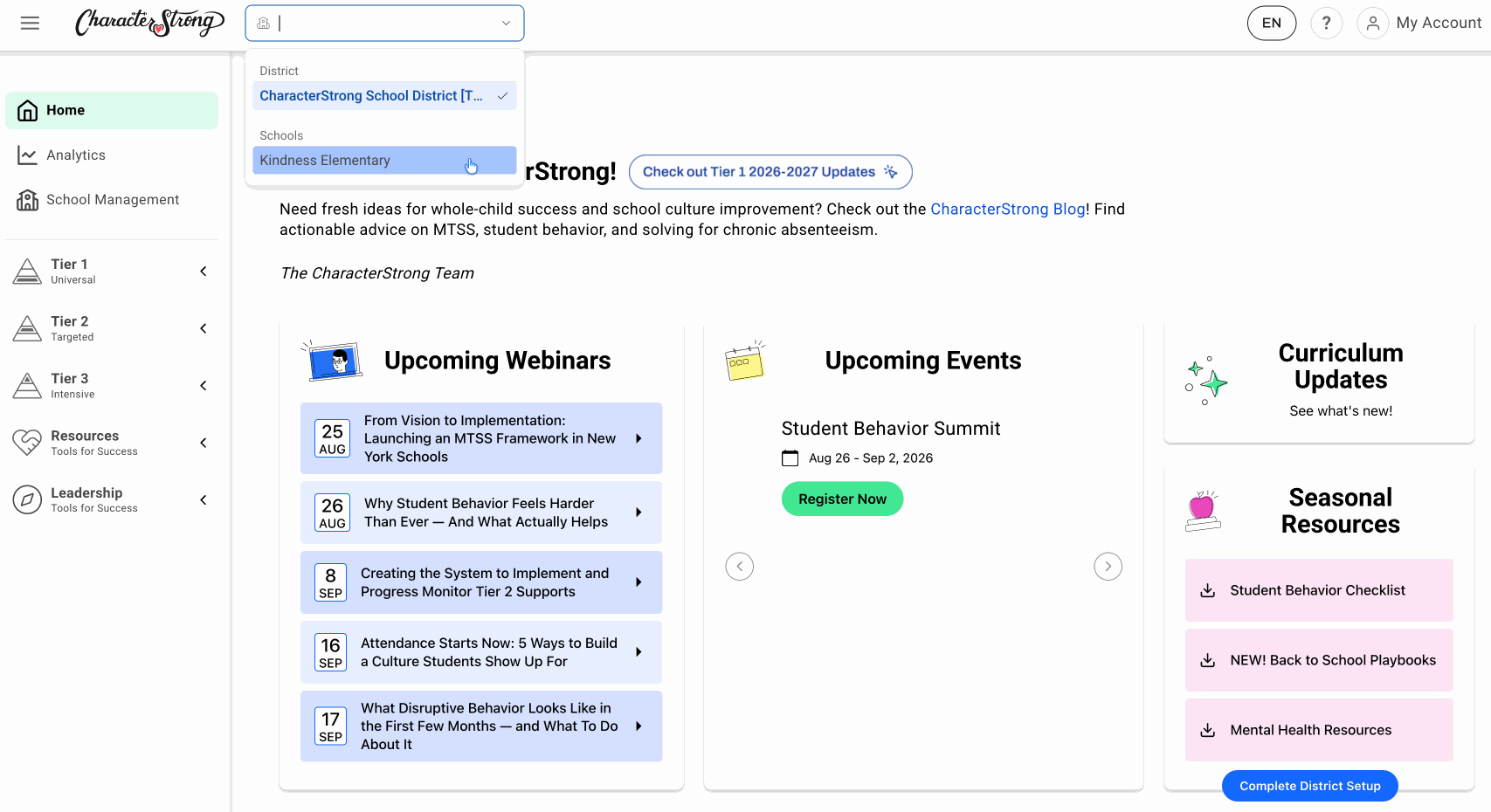Click download icon for Student Behavior Checklist
This screenshot has width=1491, height=812.
click(1208, 591)
